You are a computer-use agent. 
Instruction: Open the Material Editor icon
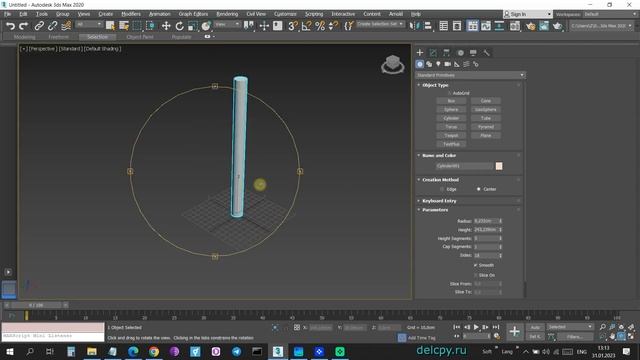[515, 26]
